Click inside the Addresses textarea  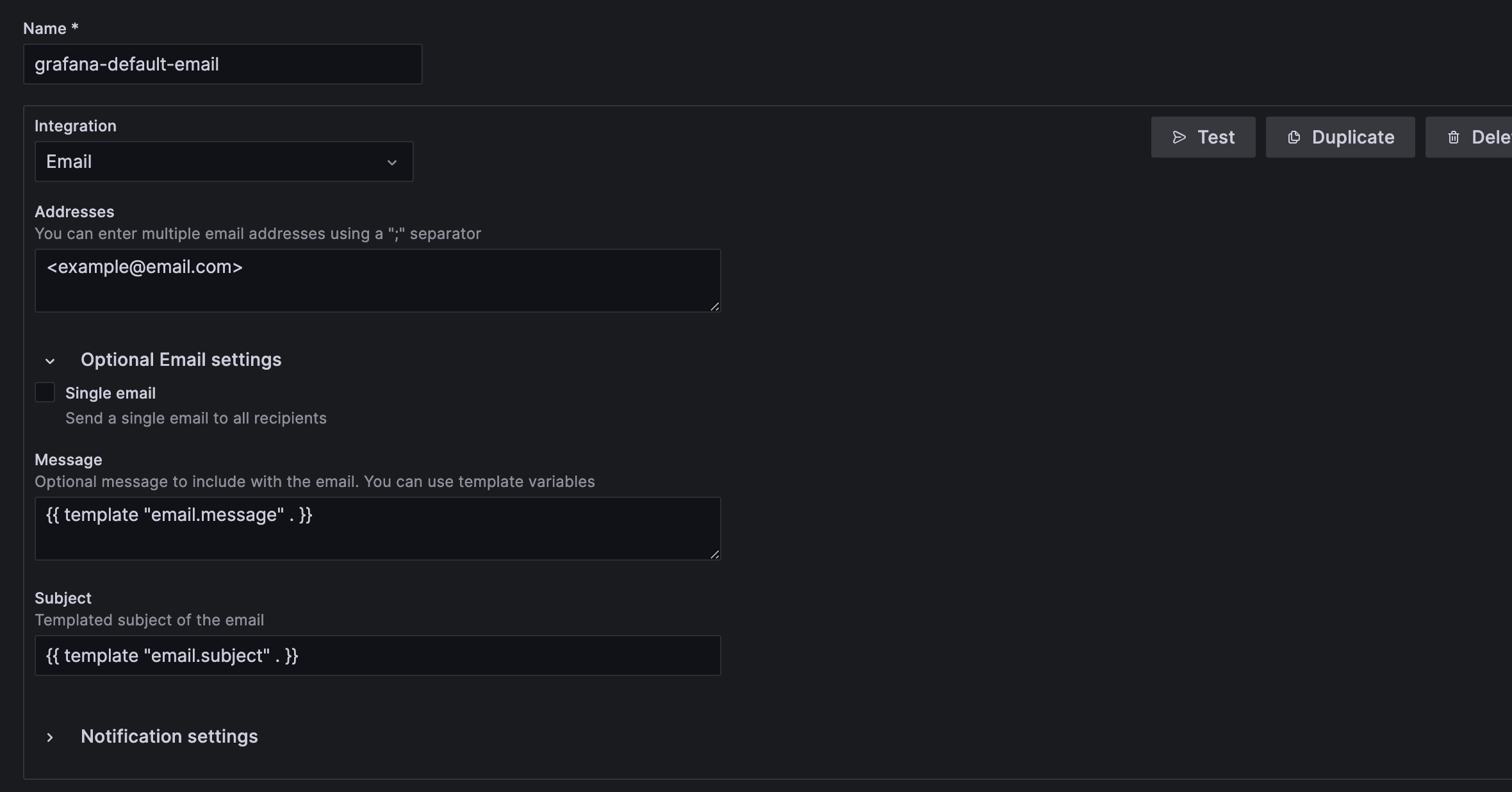click(x=378, y=280)
